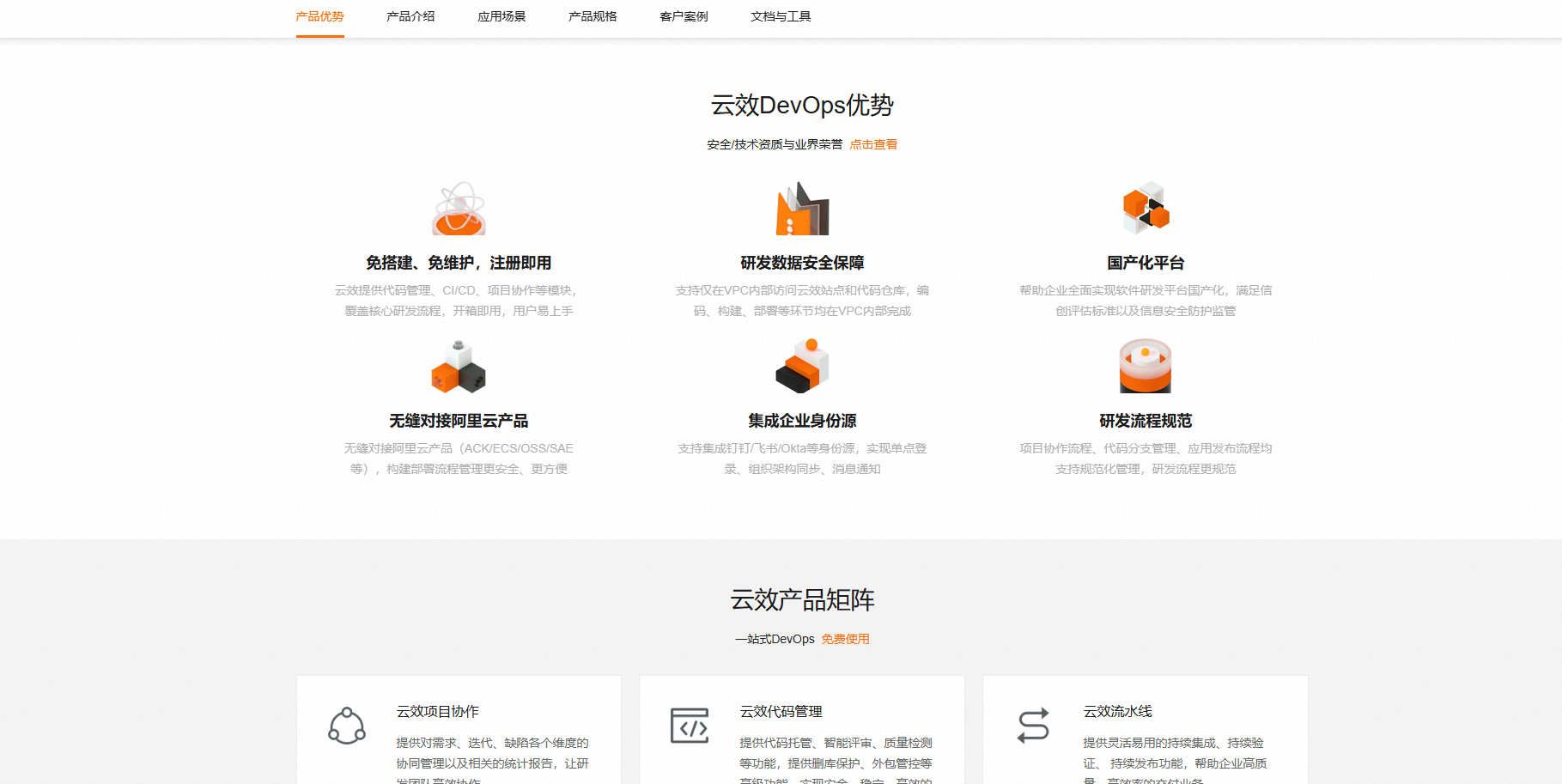
Task: Click the cube cluster icon above 国产化平台
Action: tap(1146, 209)
